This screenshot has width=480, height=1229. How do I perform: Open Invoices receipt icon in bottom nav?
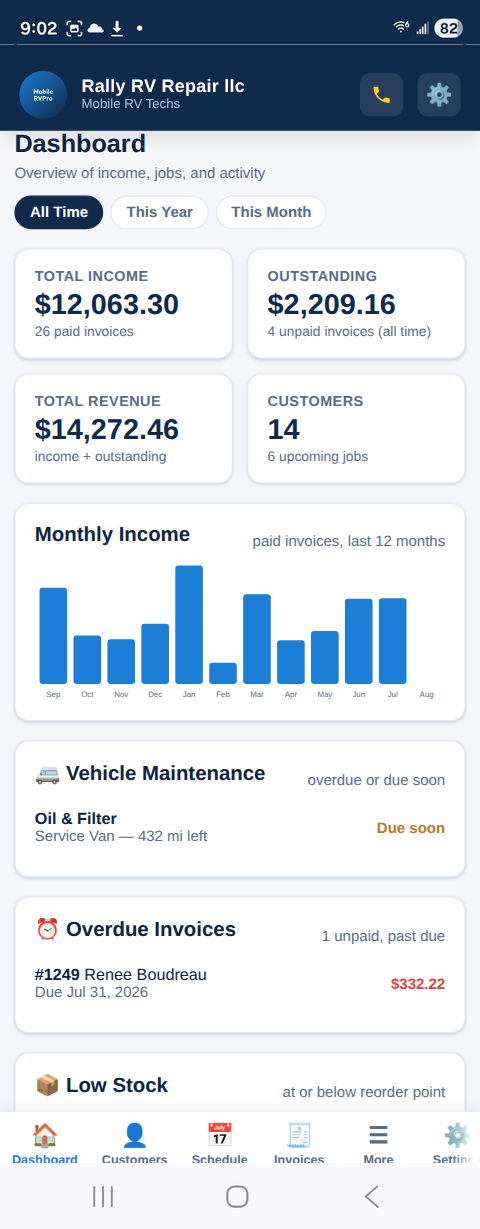point(299,1136)
